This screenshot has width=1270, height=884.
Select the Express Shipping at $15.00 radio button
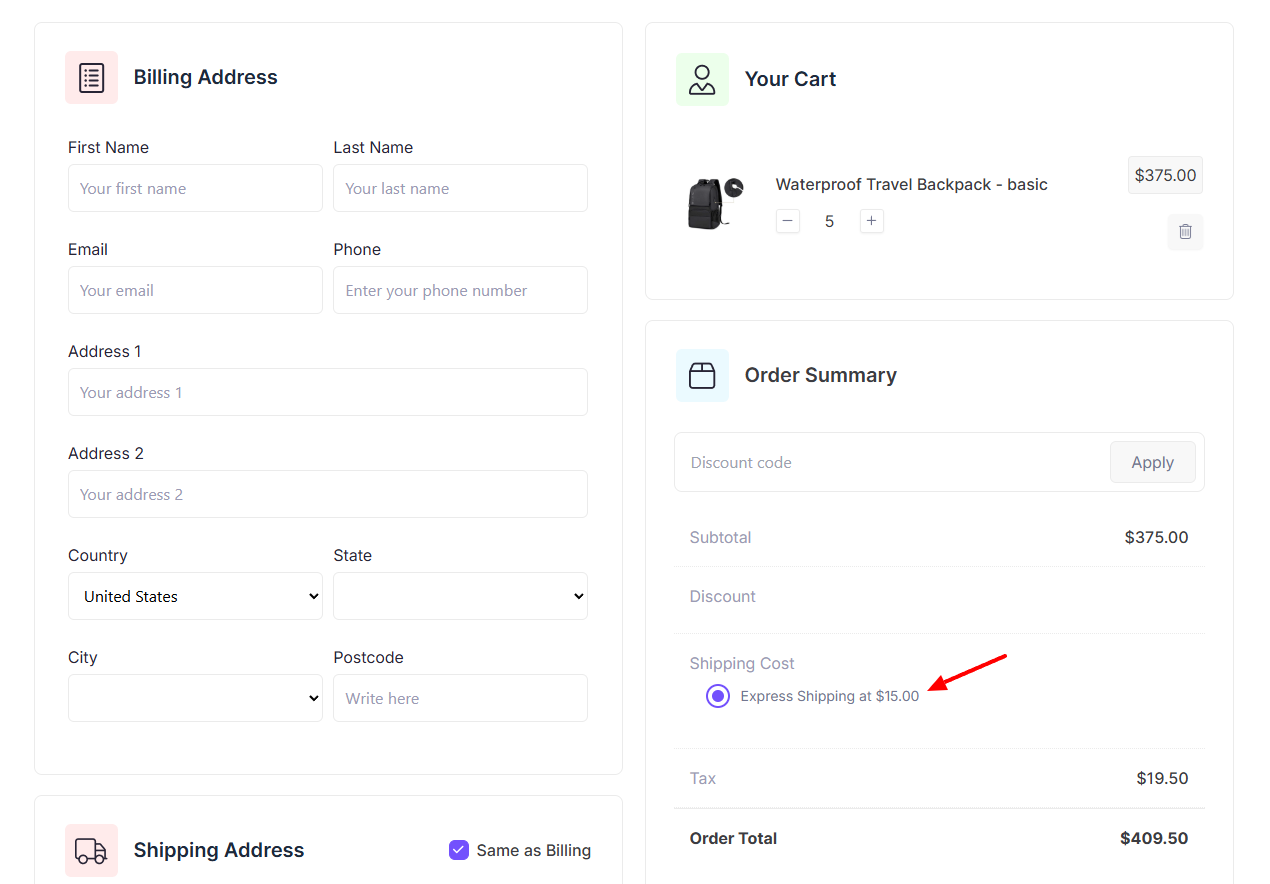[718, 696]
